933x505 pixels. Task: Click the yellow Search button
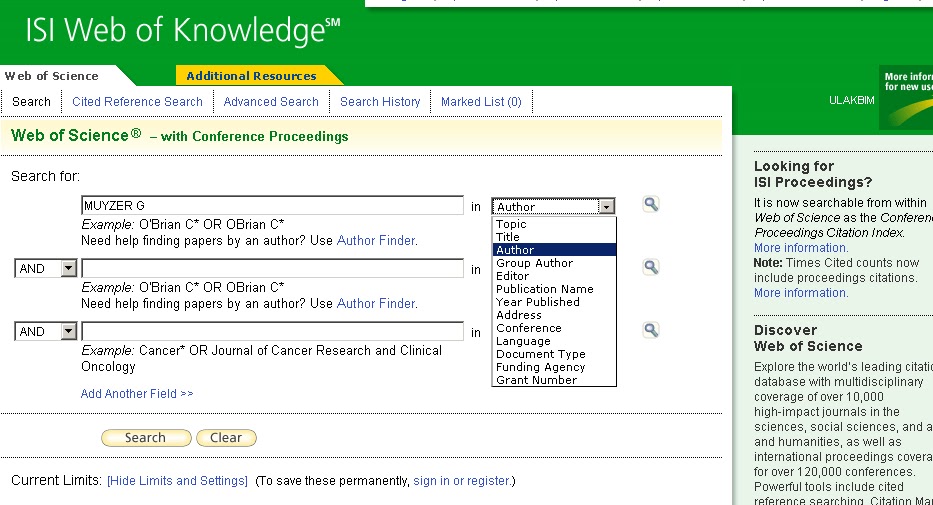(x=146, y=438)
